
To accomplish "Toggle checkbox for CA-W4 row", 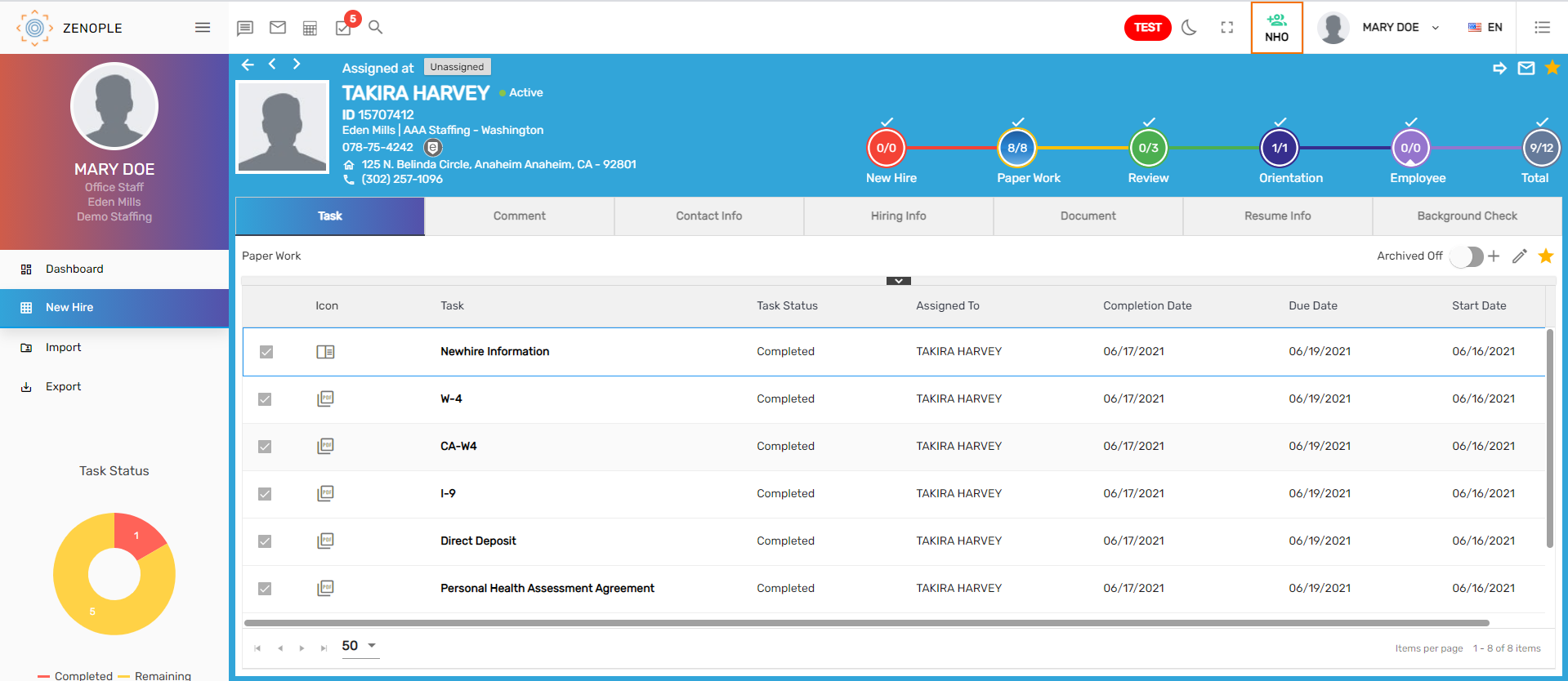I will 265,447.
